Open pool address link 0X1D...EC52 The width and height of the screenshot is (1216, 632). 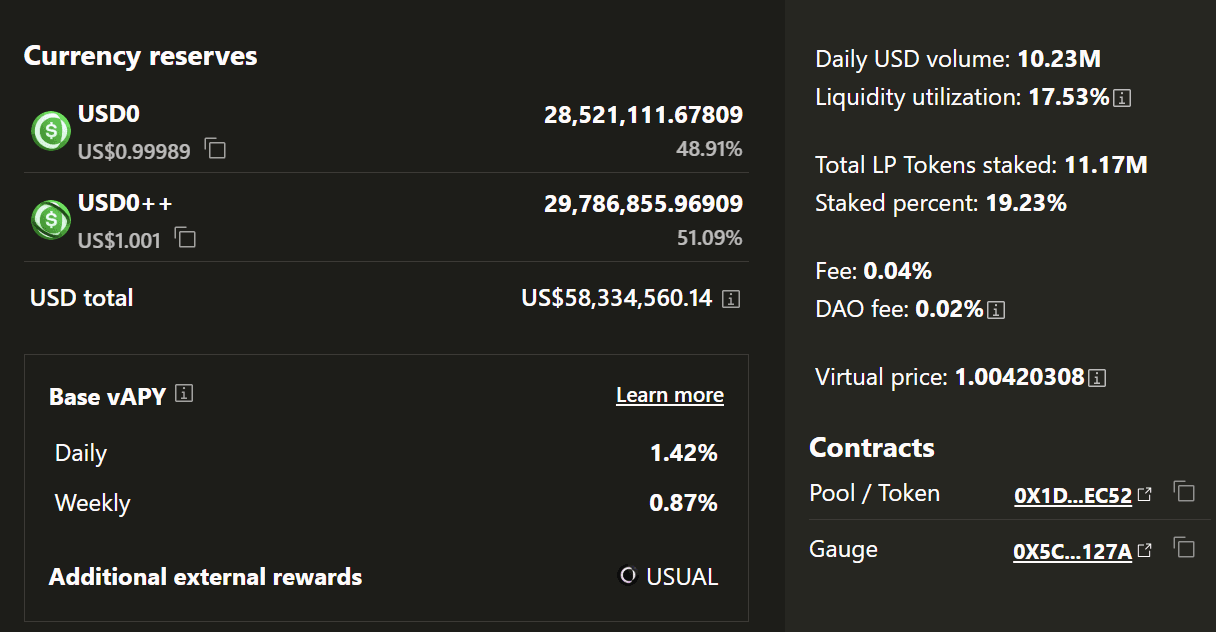(x=1072, y=495)
